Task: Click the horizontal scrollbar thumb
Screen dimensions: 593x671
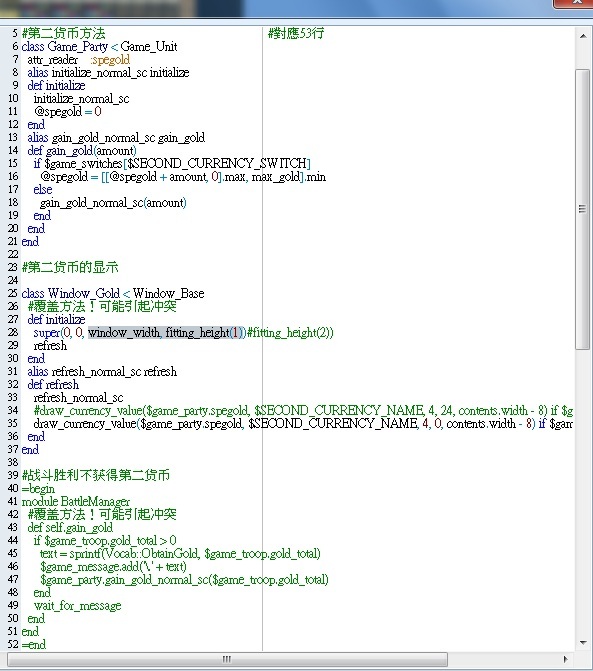Action: click(x=227, y=659)
